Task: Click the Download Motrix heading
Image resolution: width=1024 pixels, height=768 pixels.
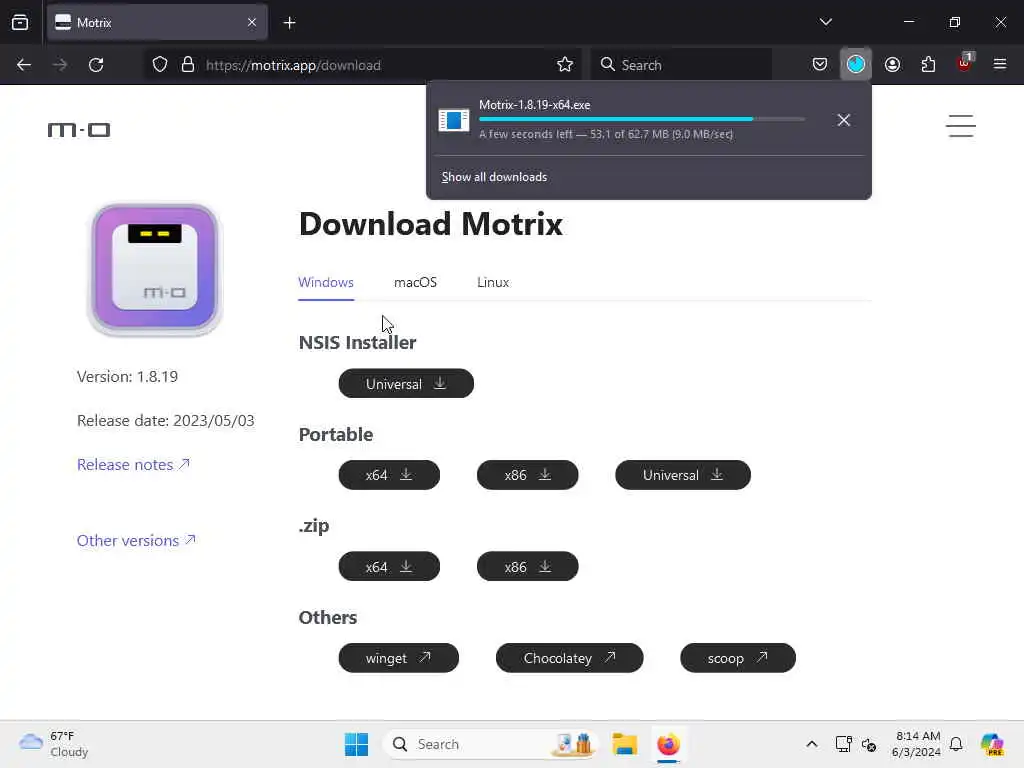Action: pos(430,224)
